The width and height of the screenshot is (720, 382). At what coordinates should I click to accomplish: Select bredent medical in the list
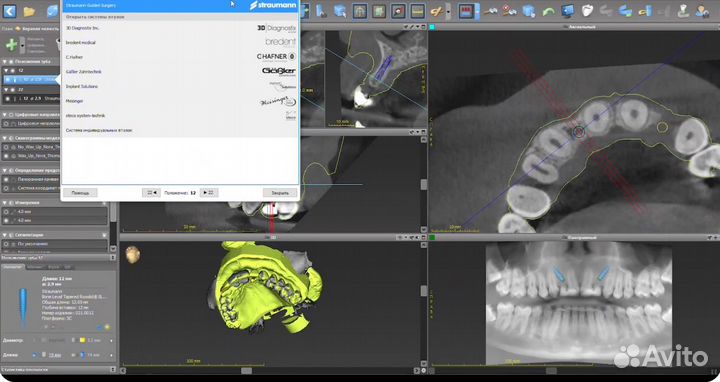[180, 42]
